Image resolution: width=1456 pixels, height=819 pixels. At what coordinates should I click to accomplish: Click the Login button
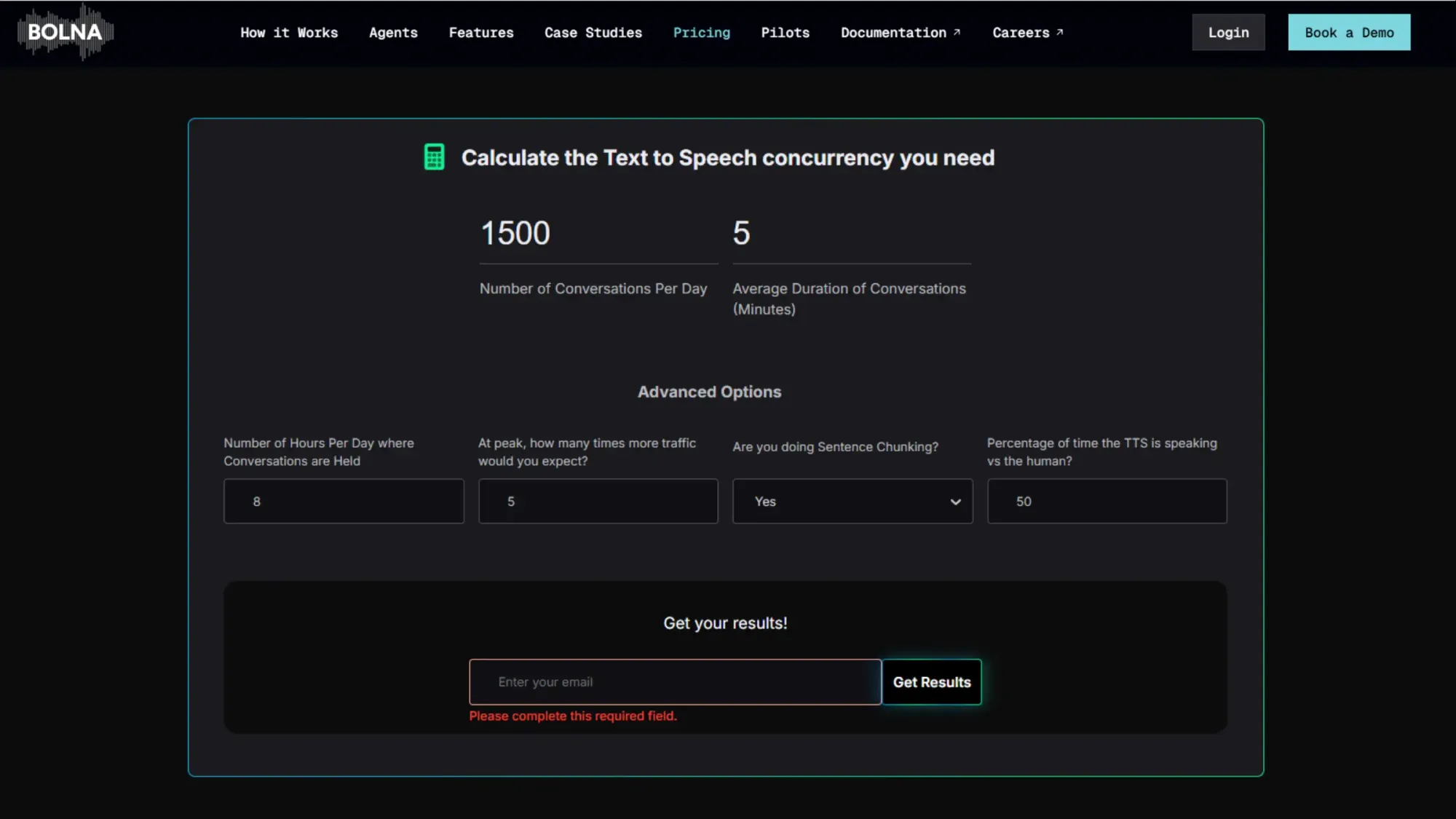(x=1228, y=32)
